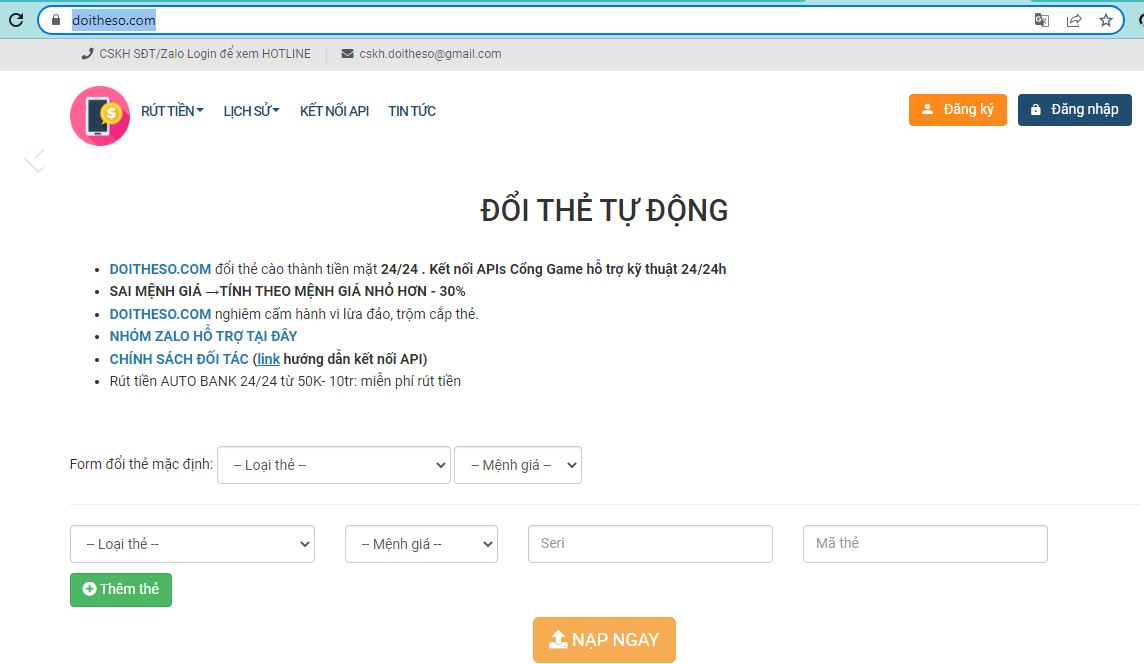Viewport: 1144px width, 664px height.
Task: Open the first DOITHESO.COM link in list
Action: pyautogui.click(x=160, y=269)
